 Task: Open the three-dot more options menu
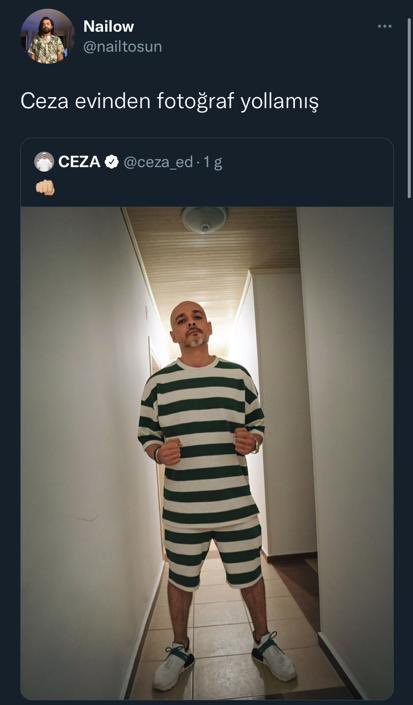click(x=385, y=27)
